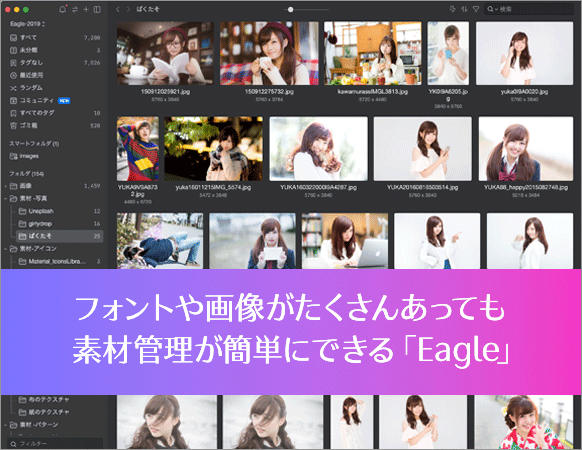Expand the 画像 folder arrow
The height and width of the screenshot is (450, 582).
pyautogui.click(x=6, y=186)
